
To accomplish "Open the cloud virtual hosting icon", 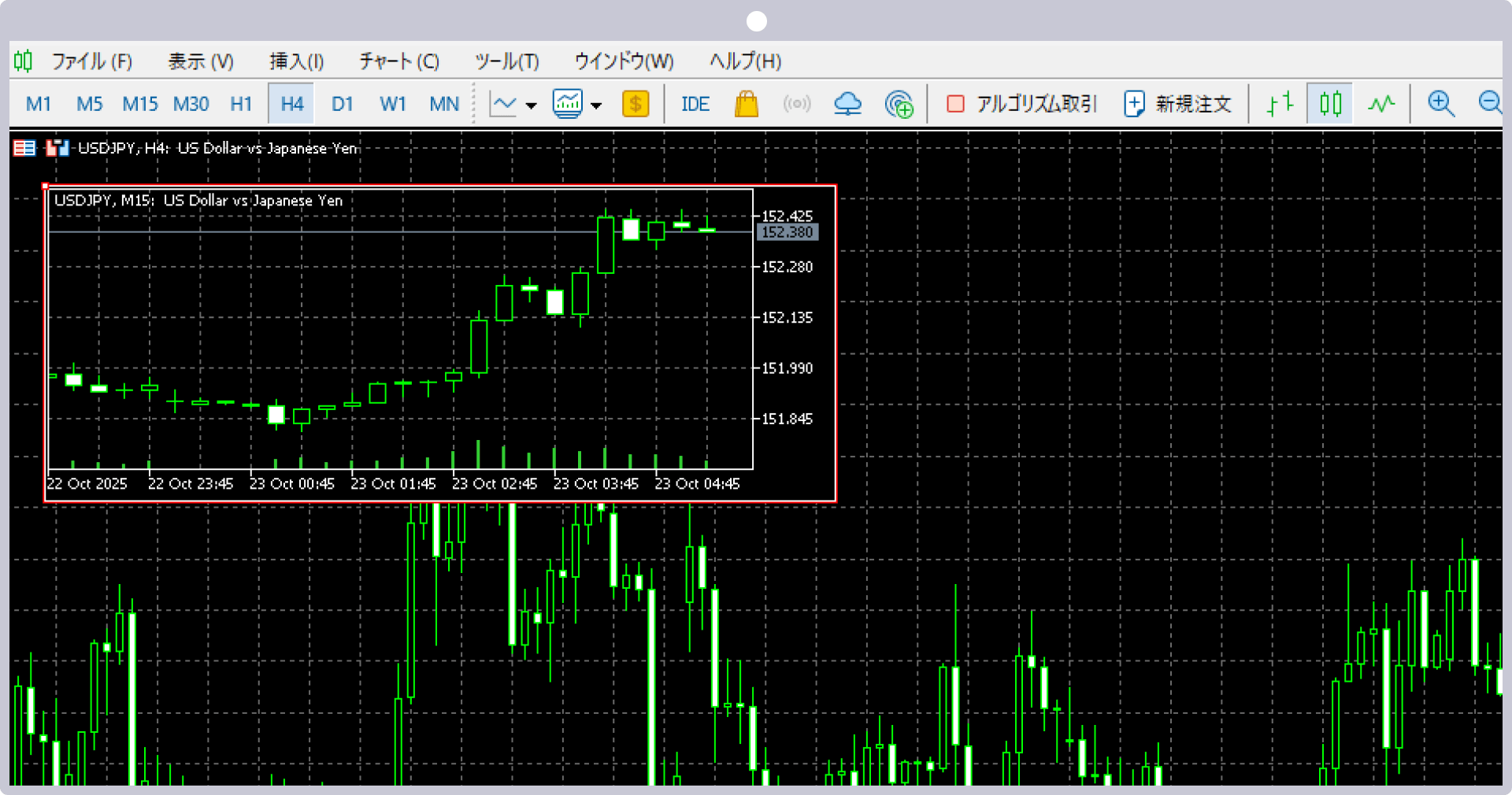I will tap(847, 104).
